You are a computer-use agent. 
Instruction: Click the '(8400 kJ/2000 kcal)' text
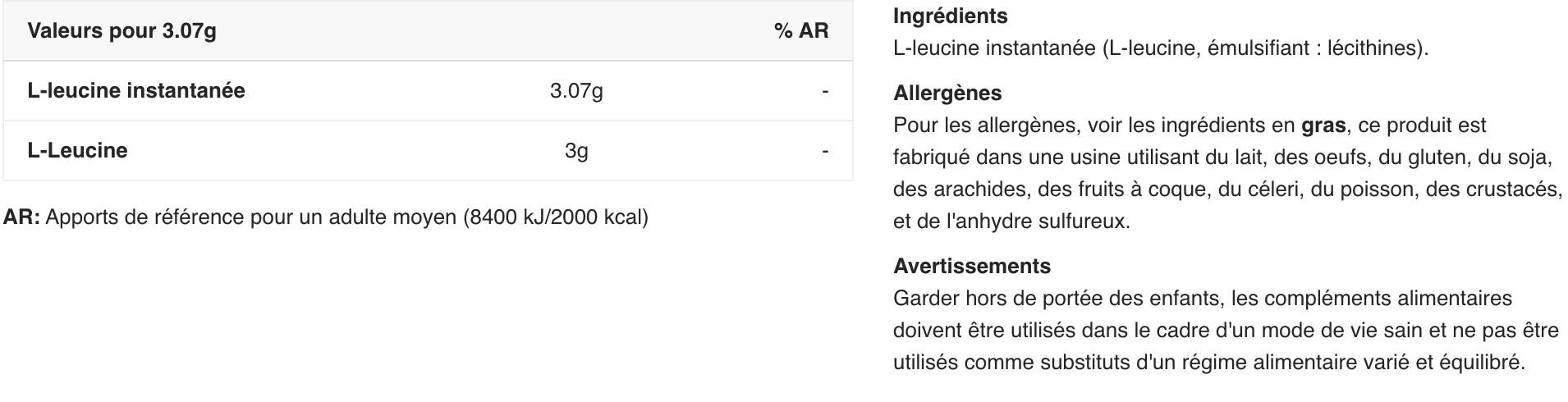pyautogui.click(x=556, y=217)
